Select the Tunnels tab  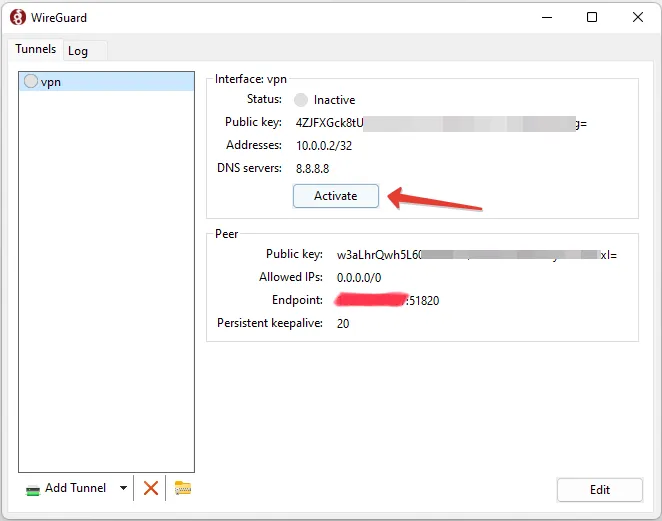coord(35,49)
